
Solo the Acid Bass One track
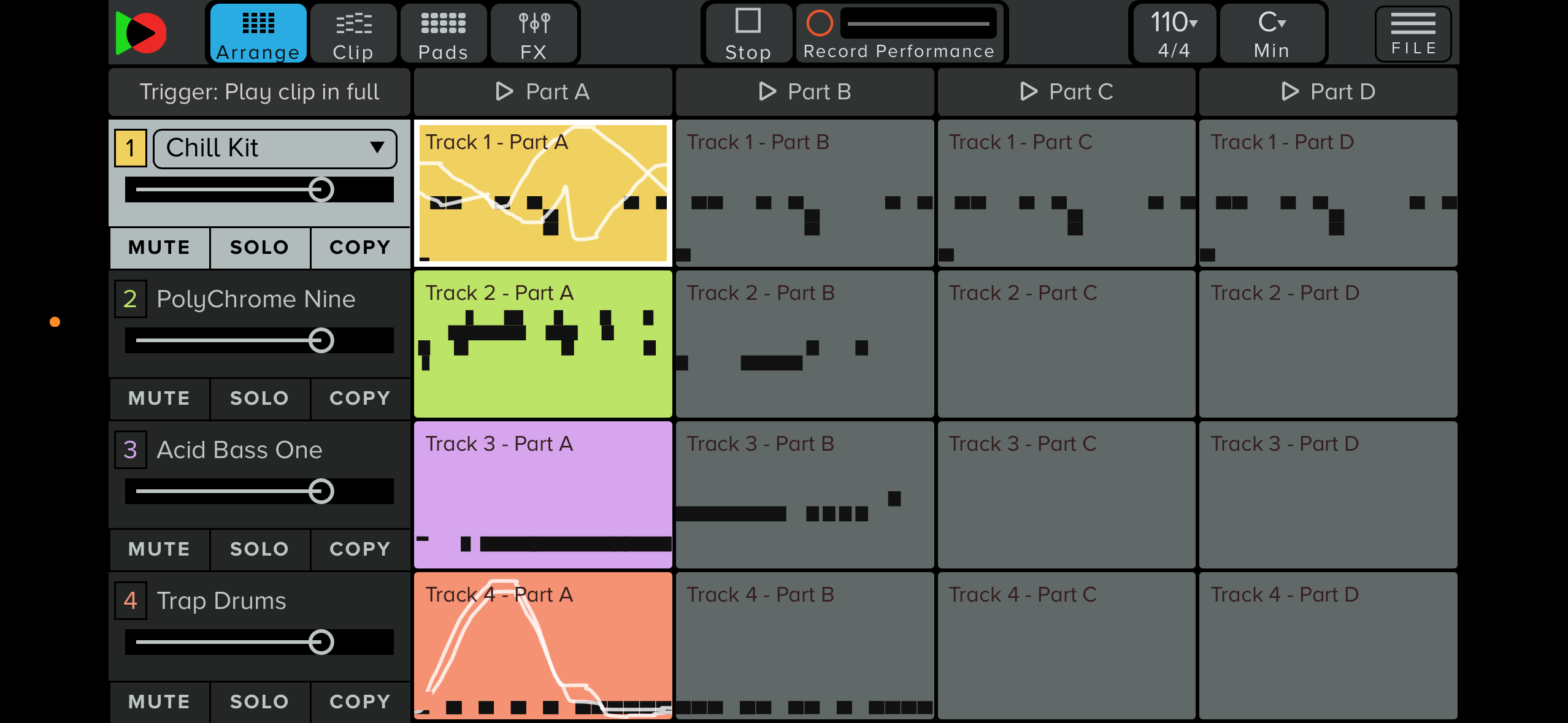[259, 549]
